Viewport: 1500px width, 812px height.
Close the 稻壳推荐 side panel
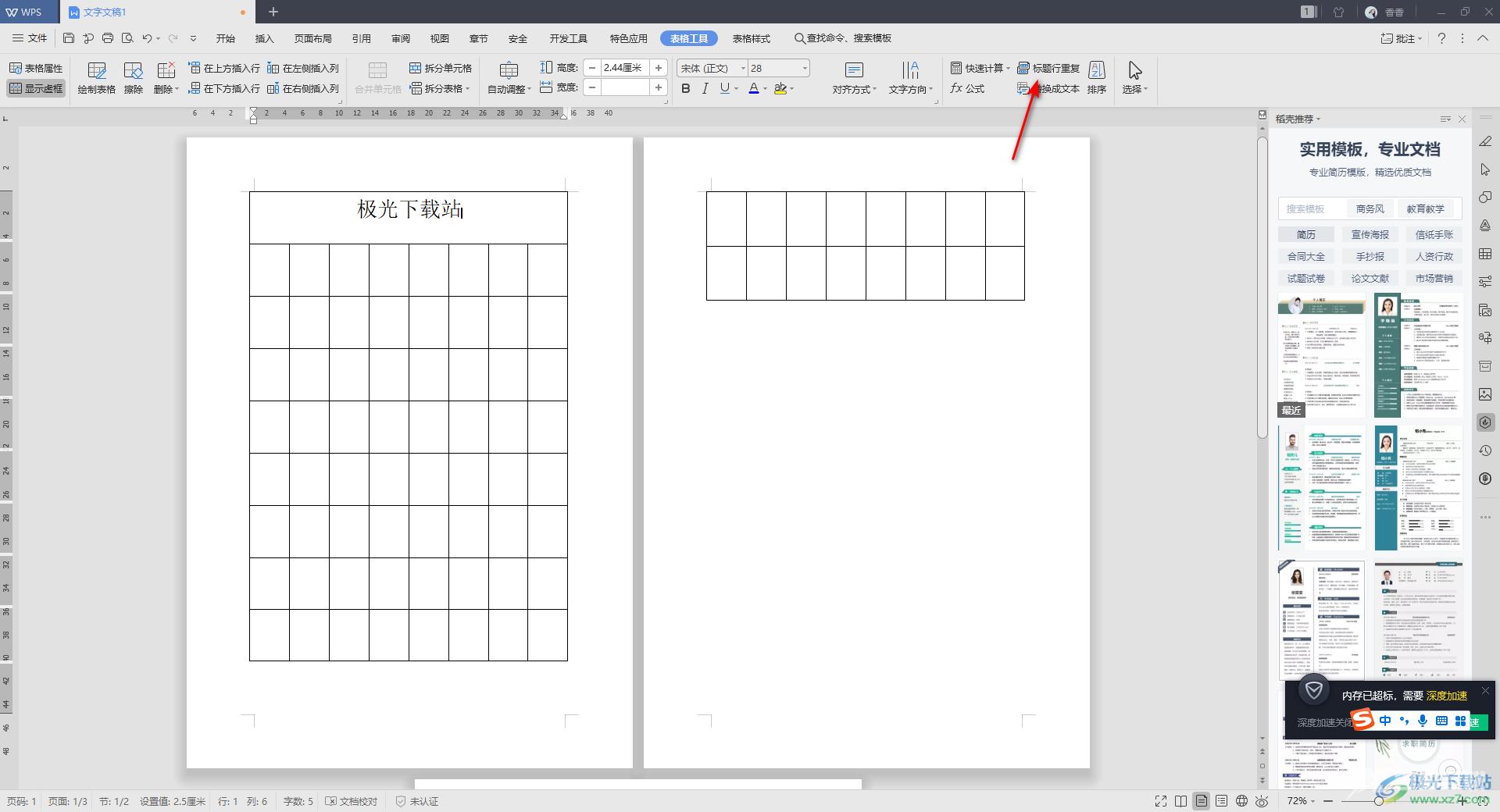click(1462, 119)
